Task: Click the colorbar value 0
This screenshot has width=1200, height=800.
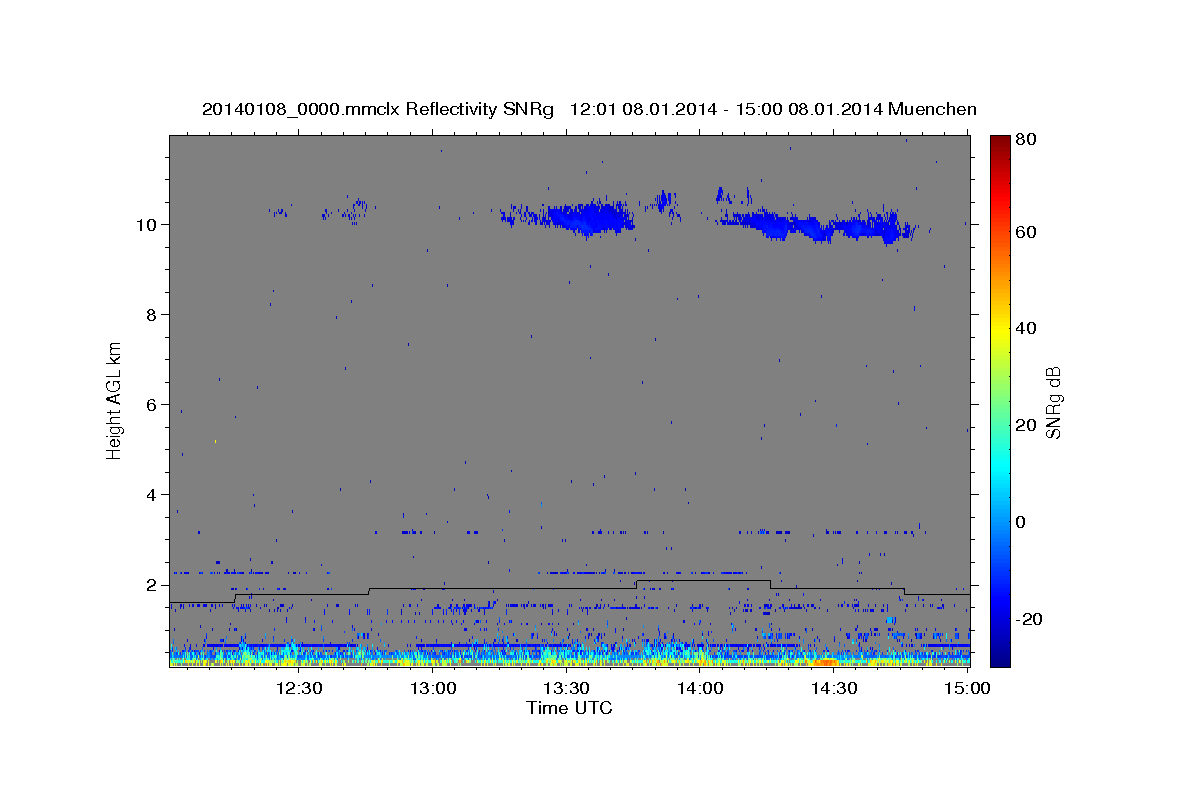Action: point(1022,522)
